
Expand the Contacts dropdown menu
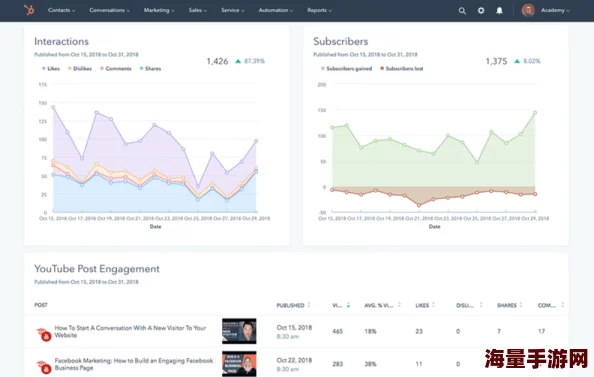pyautogui.click(x=61, y=10)
